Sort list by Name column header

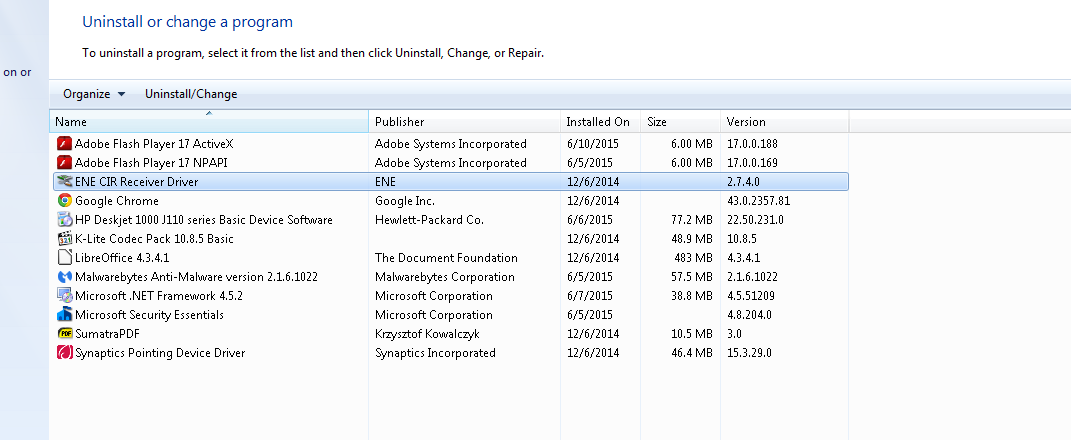[209, 122]
